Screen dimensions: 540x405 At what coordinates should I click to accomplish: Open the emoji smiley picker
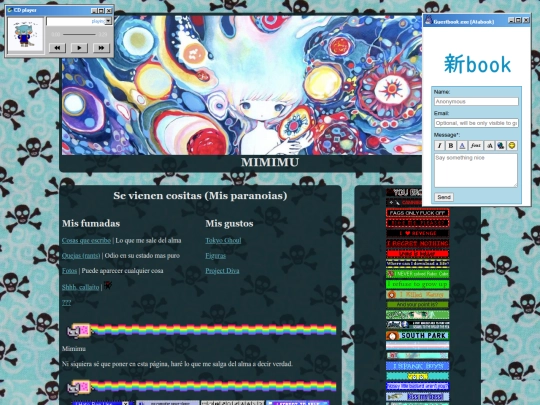click(512, 146)
